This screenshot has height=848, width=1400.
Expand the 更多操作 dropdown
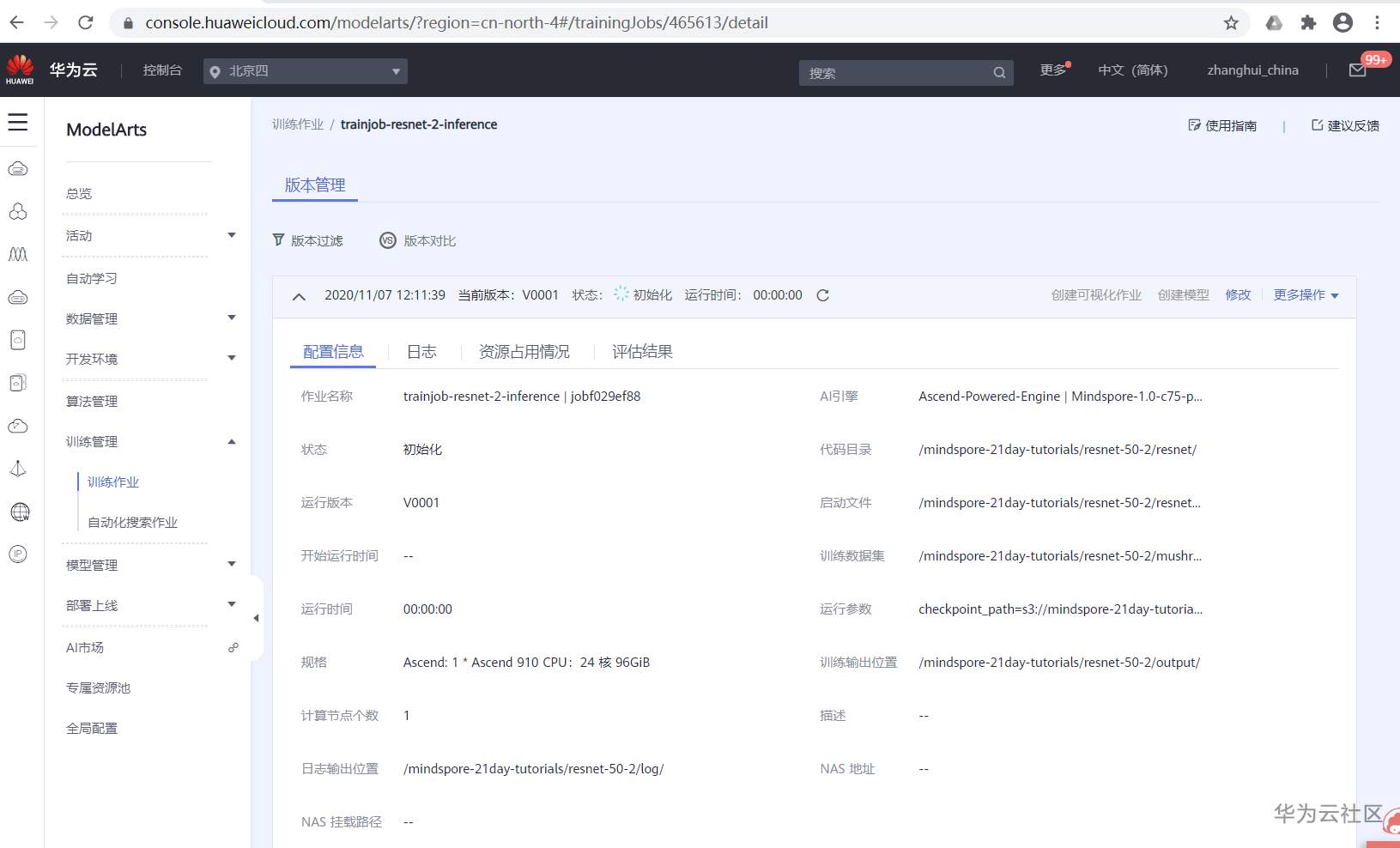pyautogui.click(x=1306, y=295)
